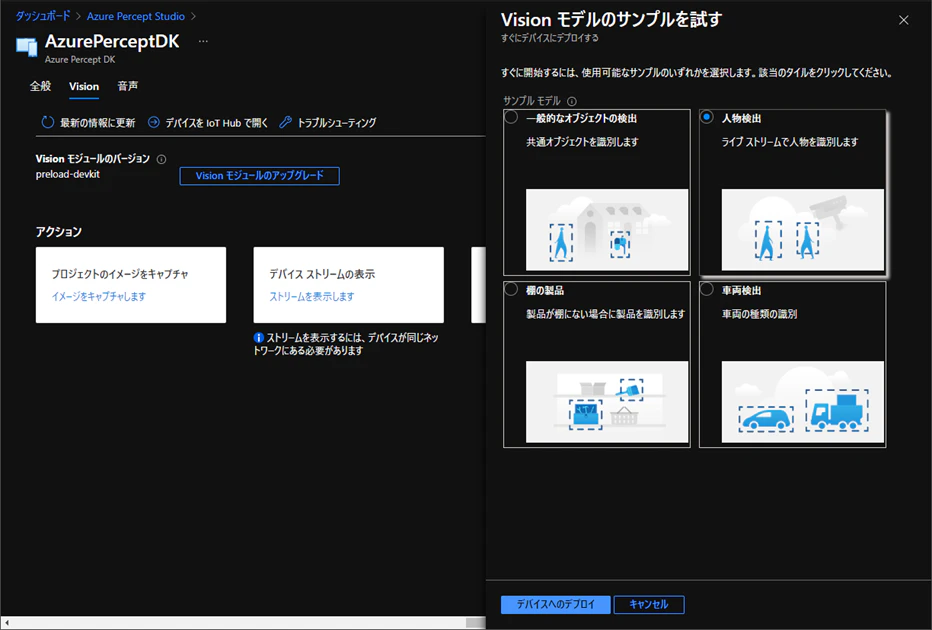Click the shelf products thumbnail image

click(x=607, y=402)
